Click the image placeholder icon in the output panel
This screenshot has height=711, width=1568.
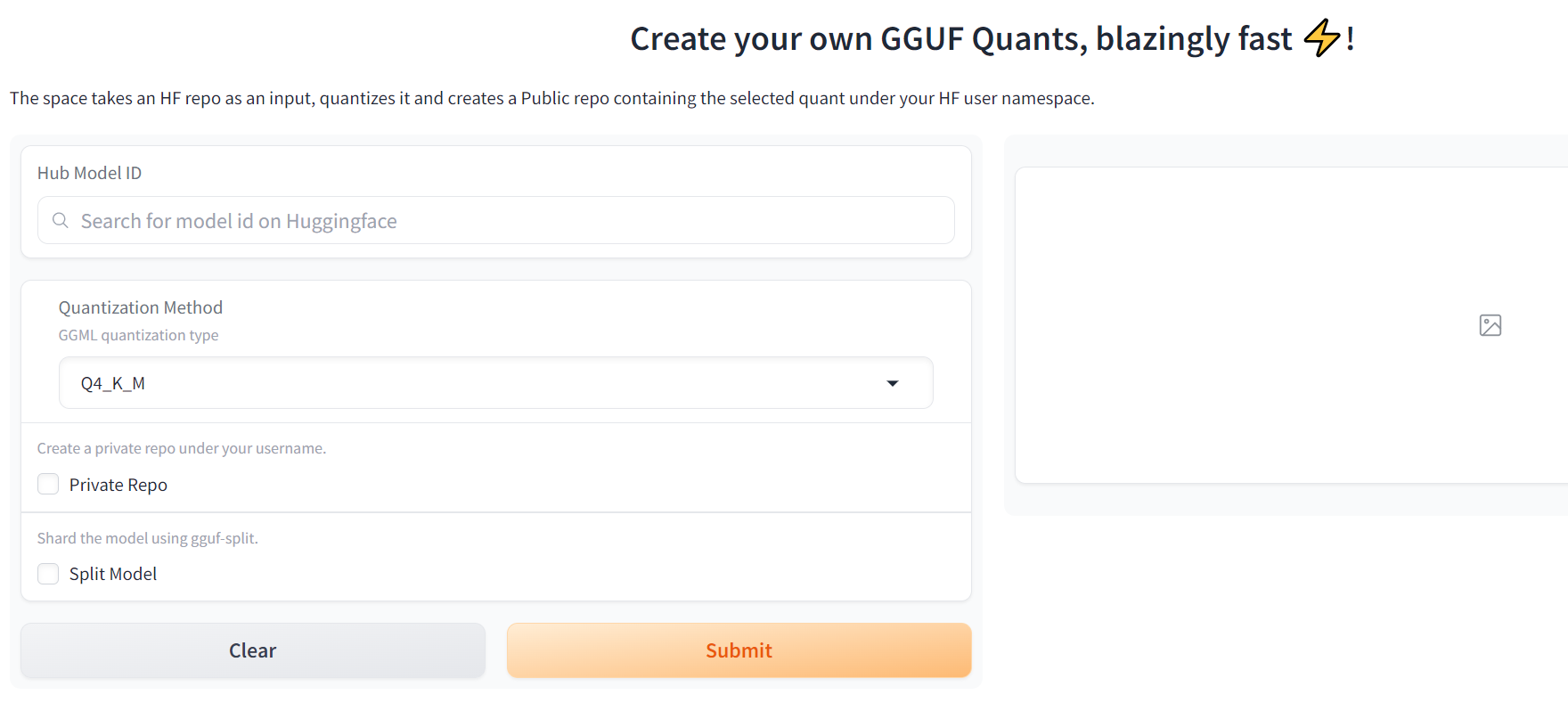click(1490, 325)
